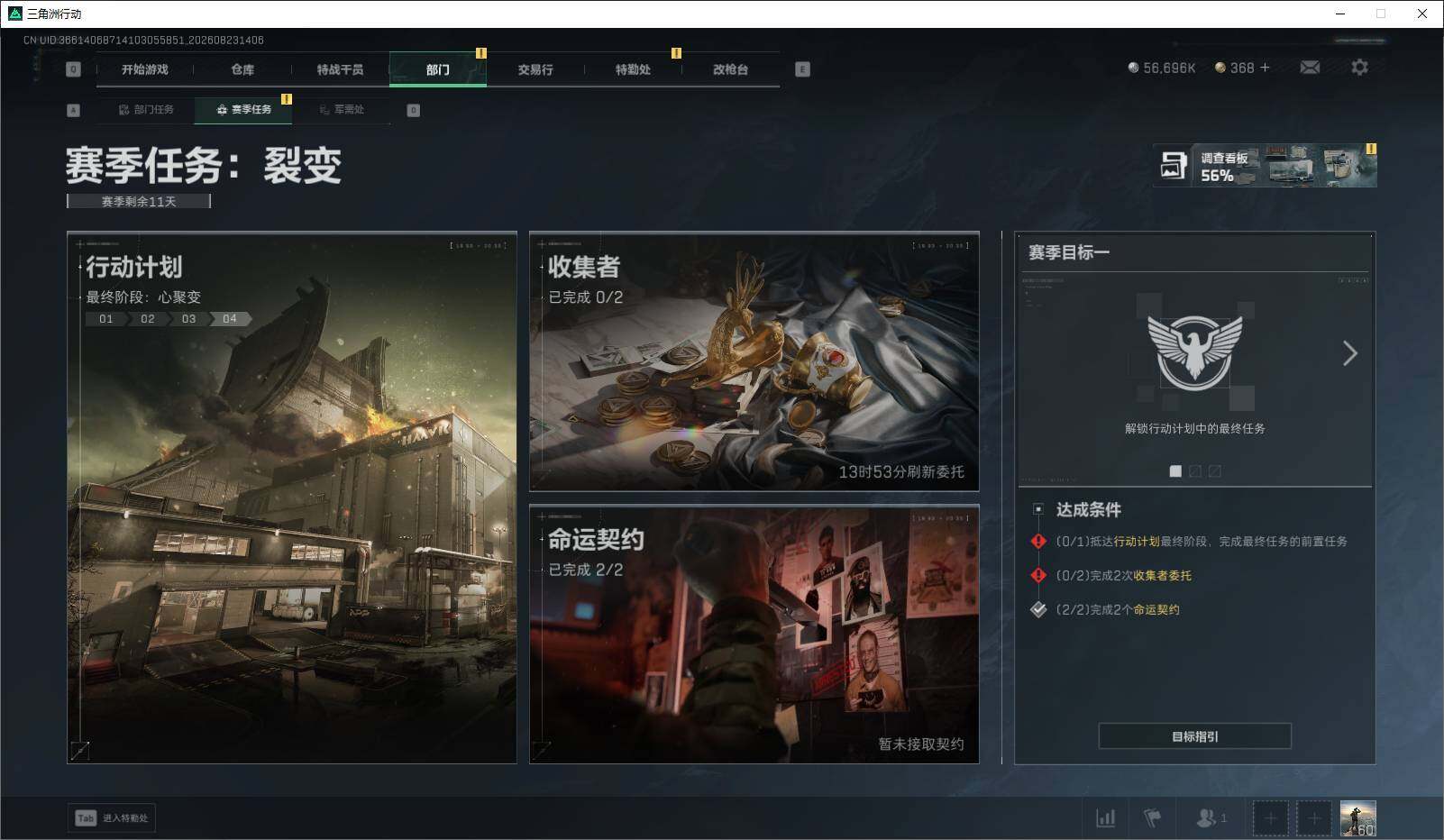Click the D key hint icon
The image size is (1444, 840).
click(x=414, y=110)
